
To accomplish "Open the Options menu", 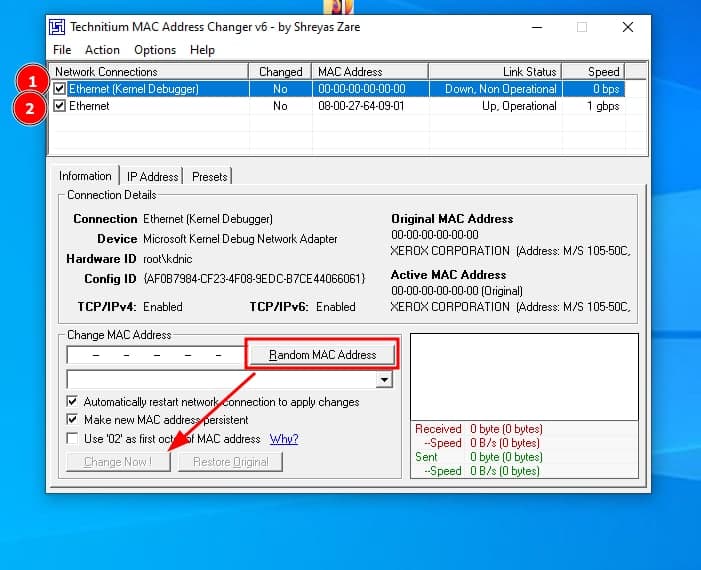I will coord(155,50).
